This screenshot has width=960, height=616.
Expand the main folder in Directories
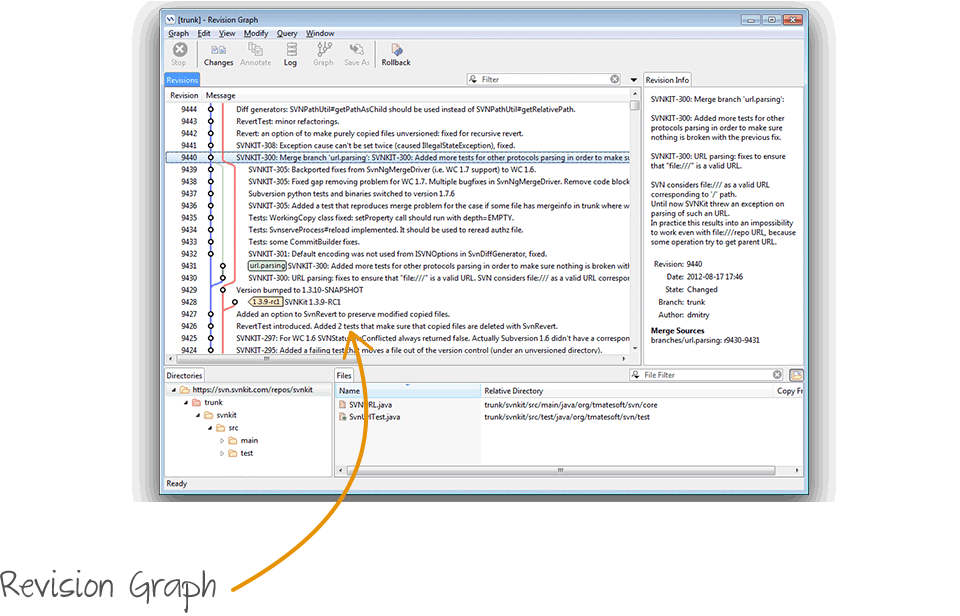click(222, 440)
